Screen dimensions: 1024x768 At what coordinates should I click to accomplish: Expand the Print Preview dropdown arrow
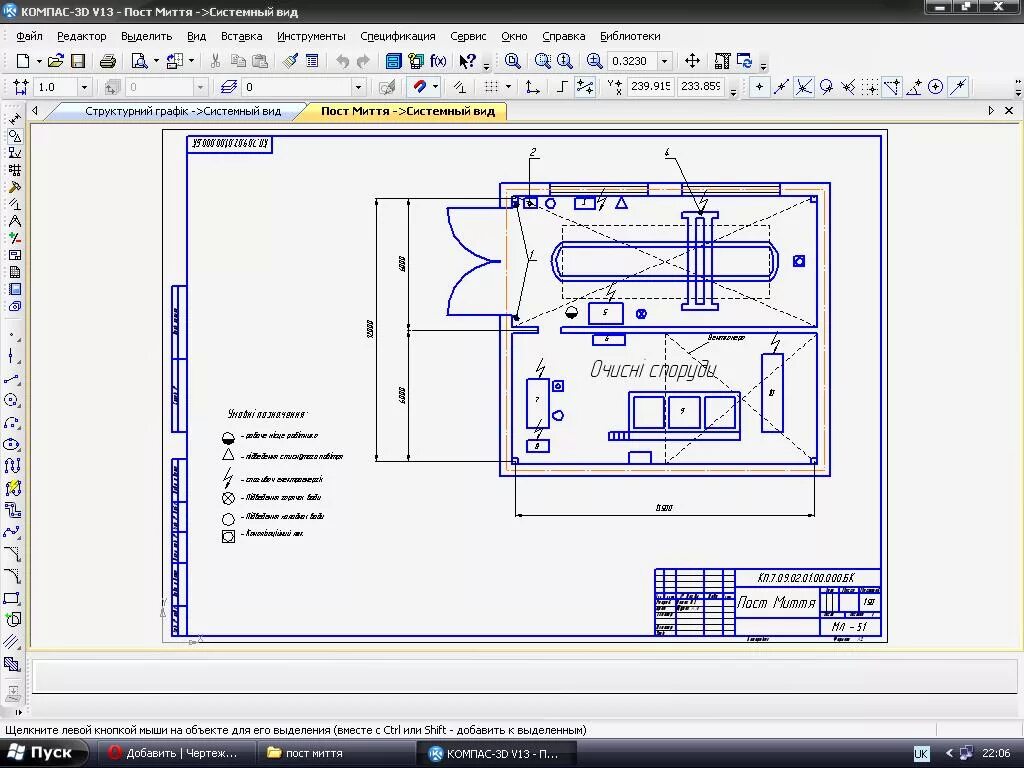[x=156, y=61]
